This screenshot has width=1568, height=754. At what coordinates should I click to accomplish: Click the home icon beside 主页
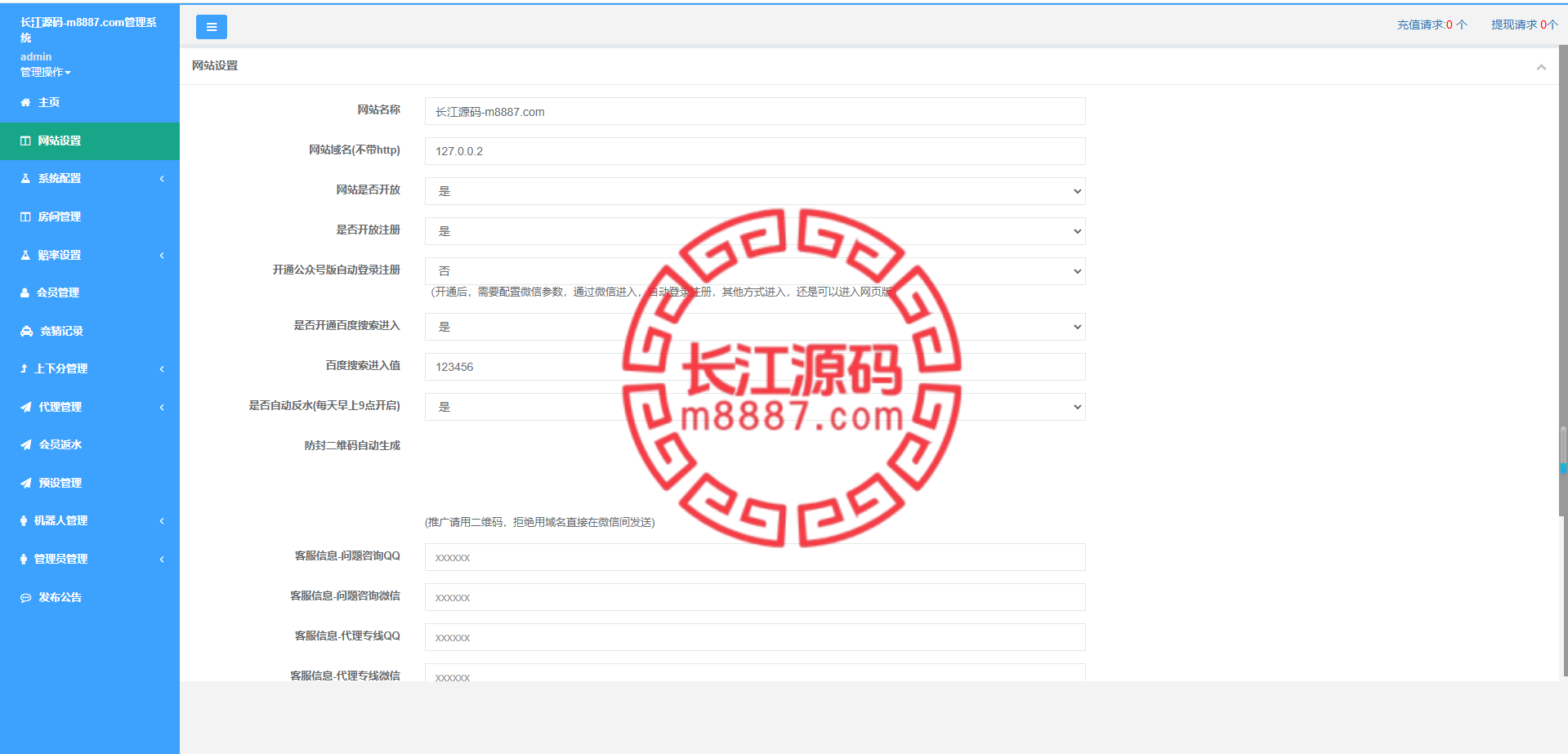(25, 102)
